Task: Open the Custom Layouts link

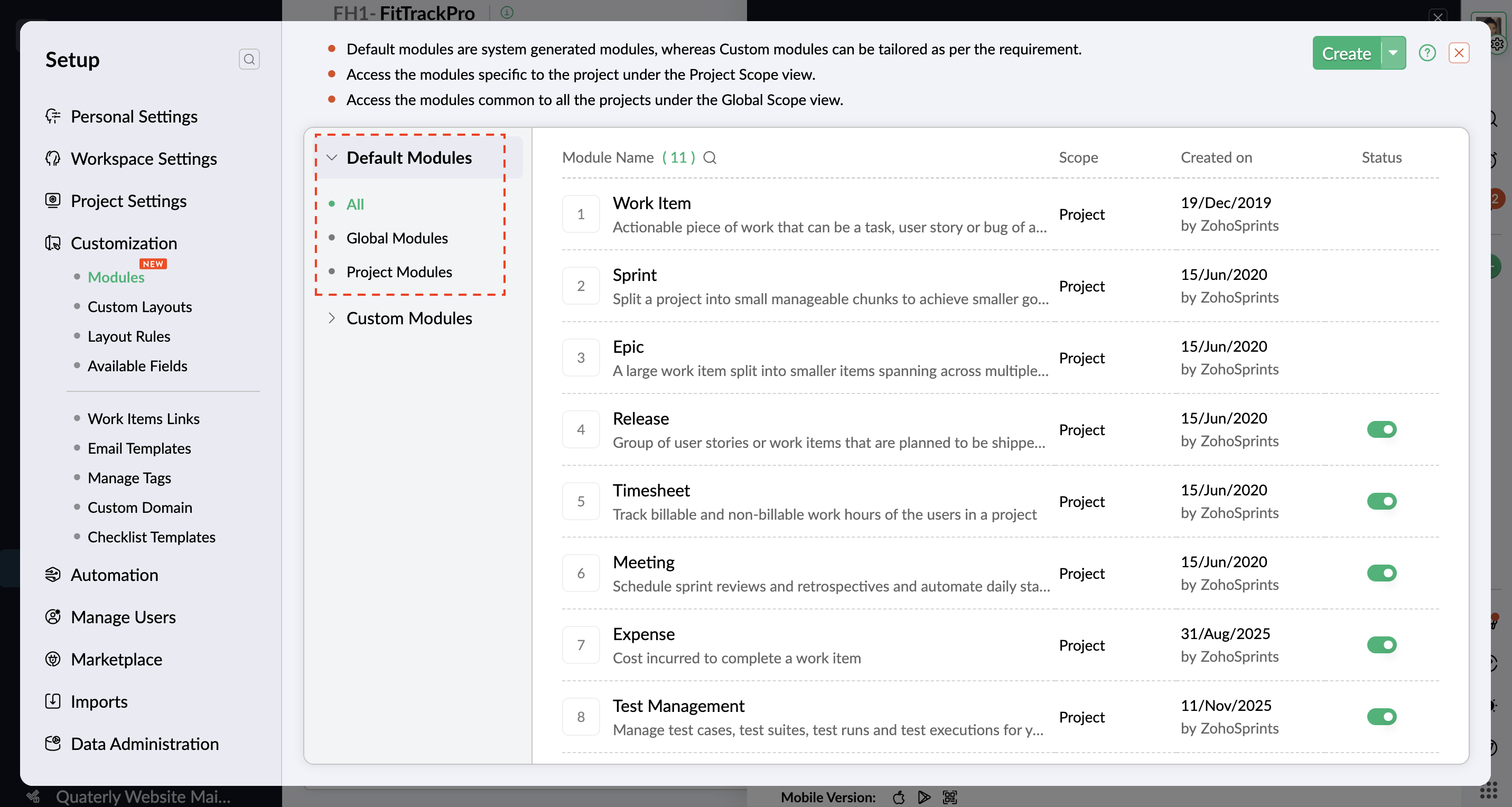Action: point(139,306)
